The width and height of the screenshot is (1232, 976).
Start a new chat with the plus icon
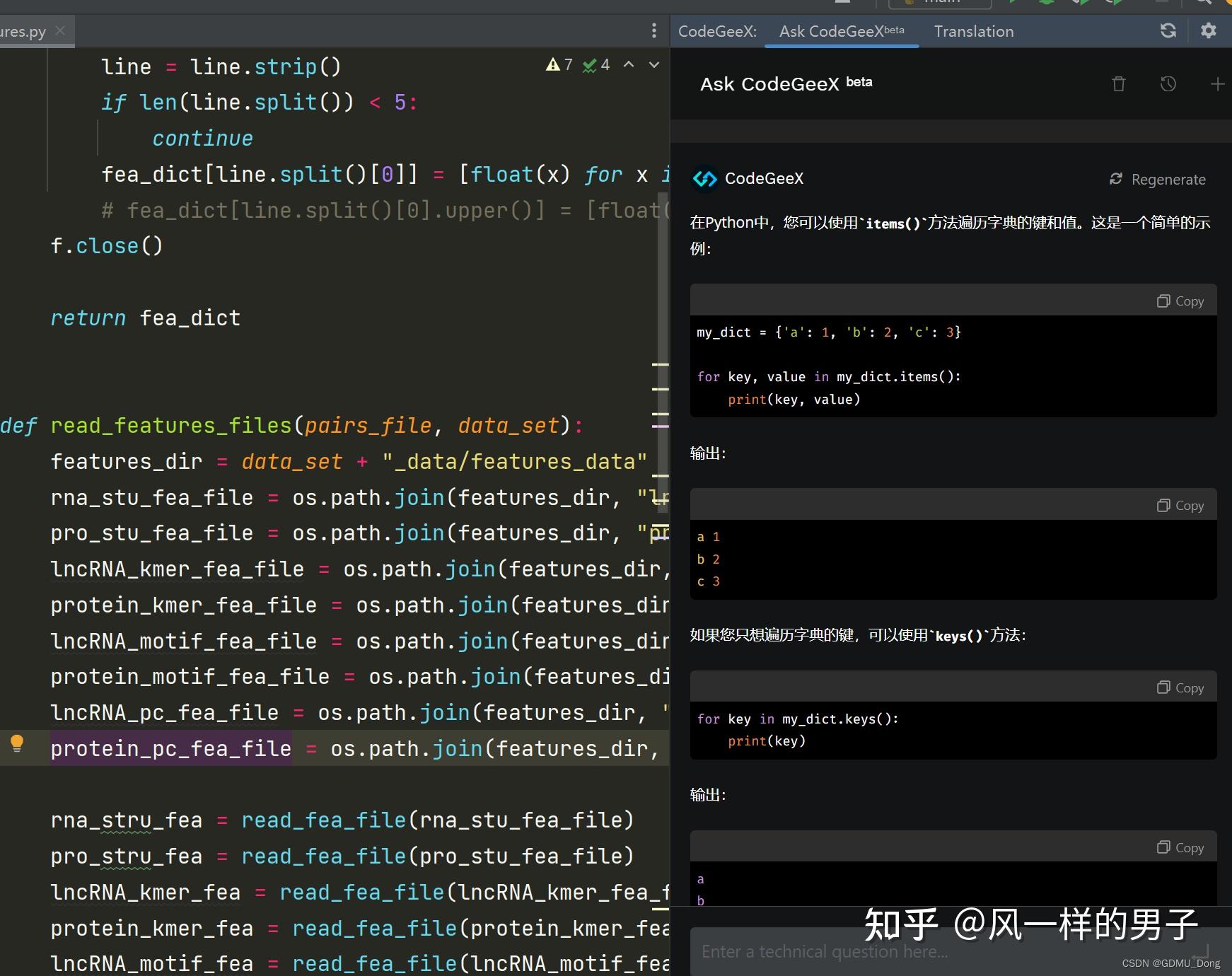tap(1218, 83)
